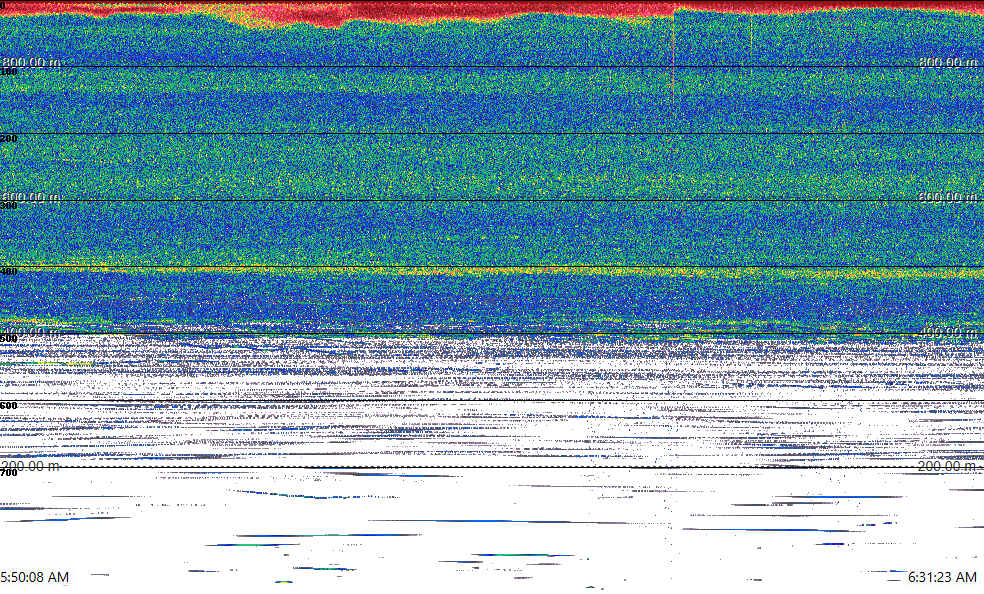Viewport: 984px width, 594px height.
Task: Click the left 200.00 m range label
Action: point(31,466)
